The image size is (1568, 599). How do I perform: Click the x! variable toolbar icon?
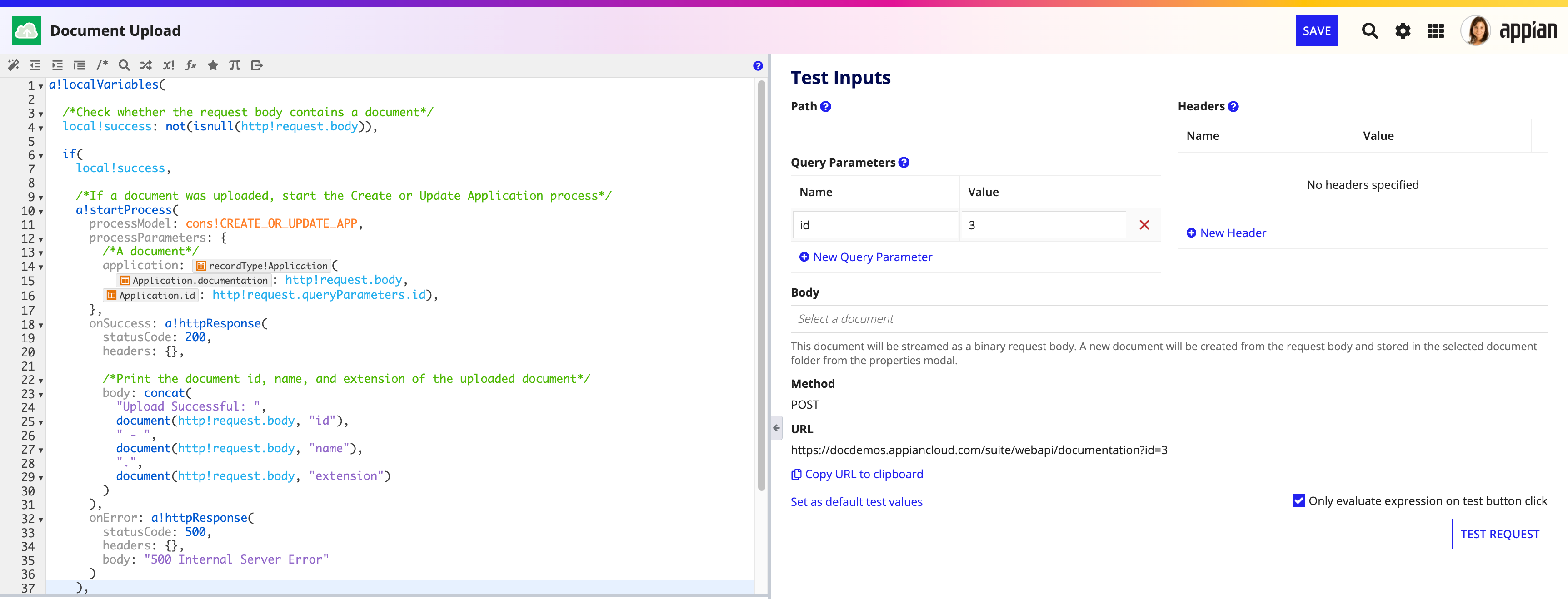pos(169,65)
